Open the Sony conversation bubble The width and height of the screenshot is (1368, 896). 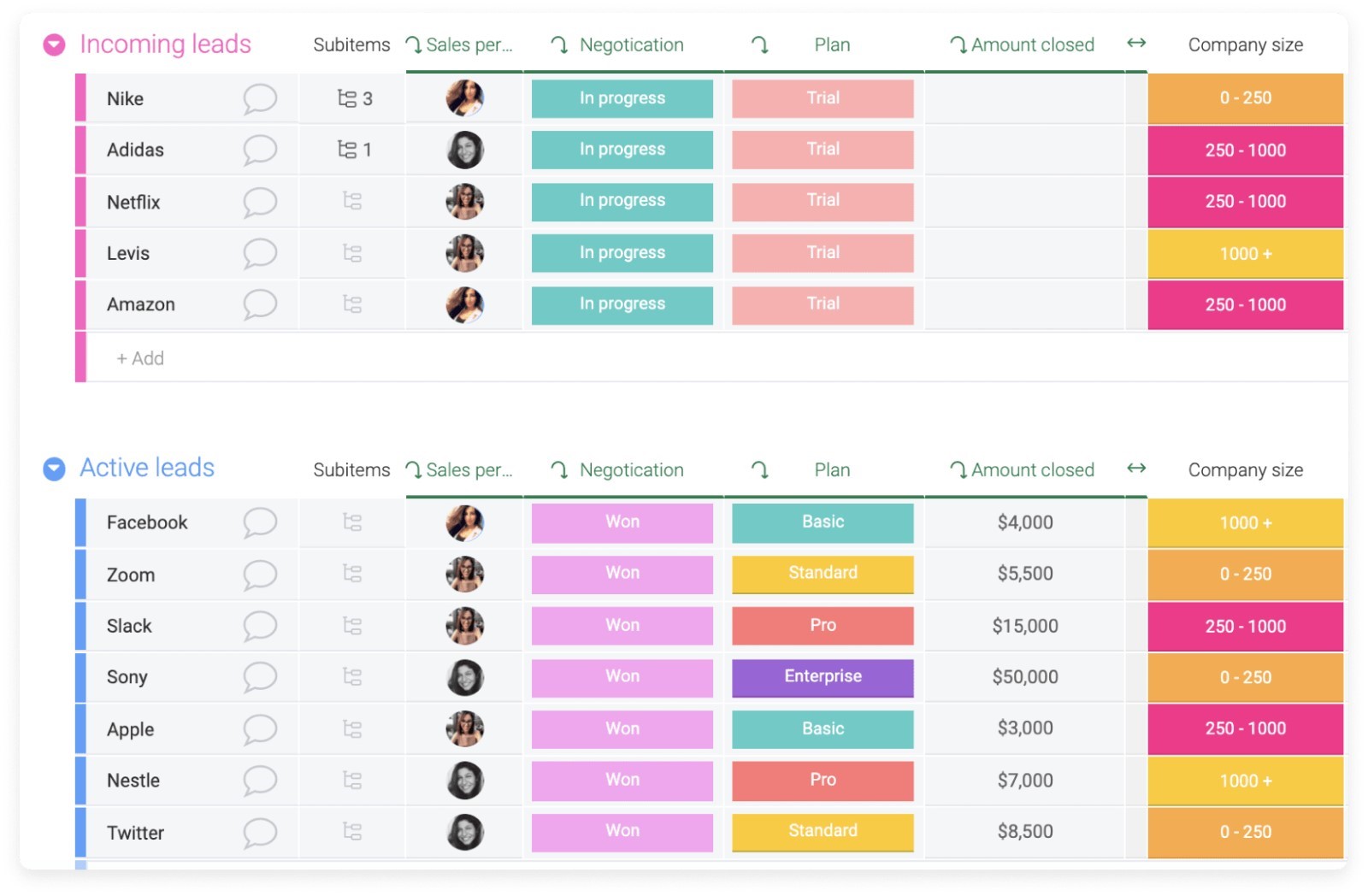(260, 677)
